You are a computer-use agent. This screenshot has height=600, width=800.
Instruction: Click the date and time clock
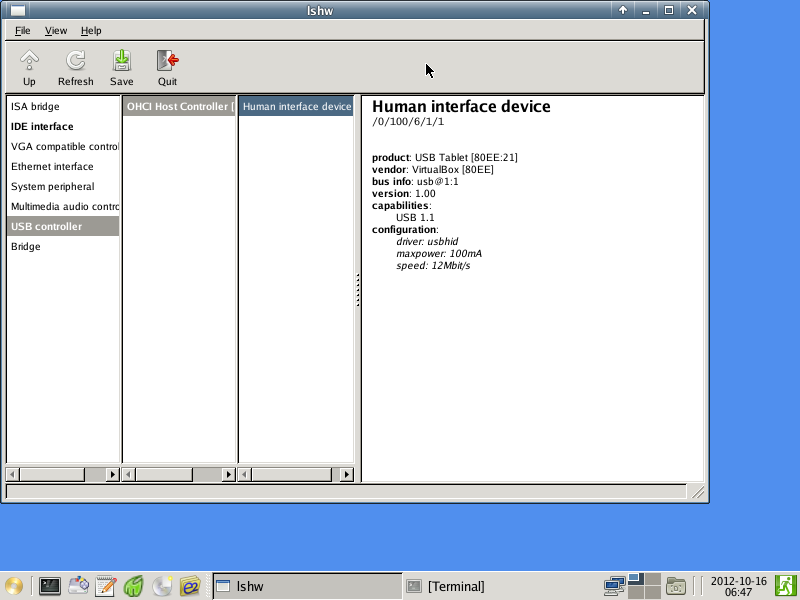pos(738,586)
